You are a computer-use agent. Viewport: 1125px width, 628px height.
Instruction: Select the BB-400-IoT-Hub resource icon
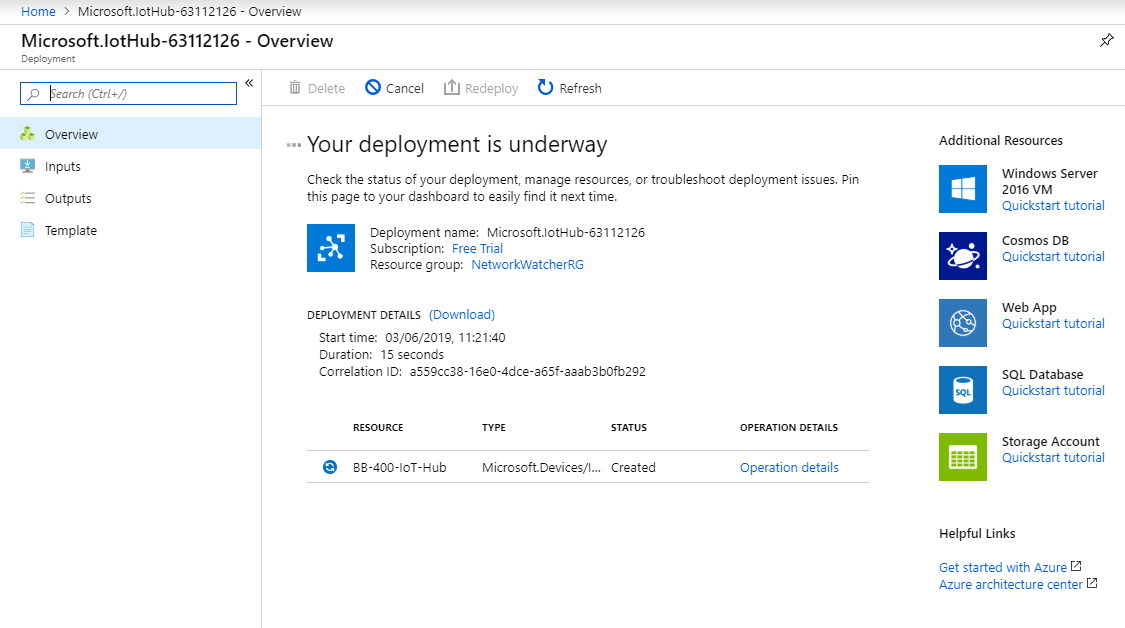point(330,466)
